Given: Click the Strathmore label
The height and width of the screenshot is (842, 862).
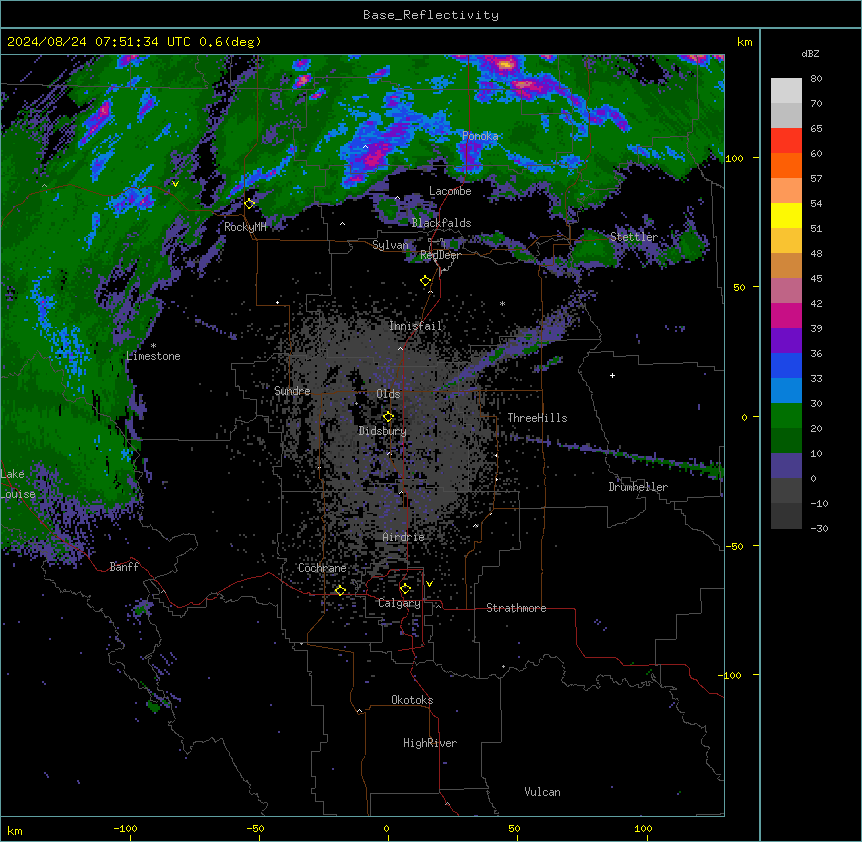Looking at the screenshot, I should tap(516, 608).
